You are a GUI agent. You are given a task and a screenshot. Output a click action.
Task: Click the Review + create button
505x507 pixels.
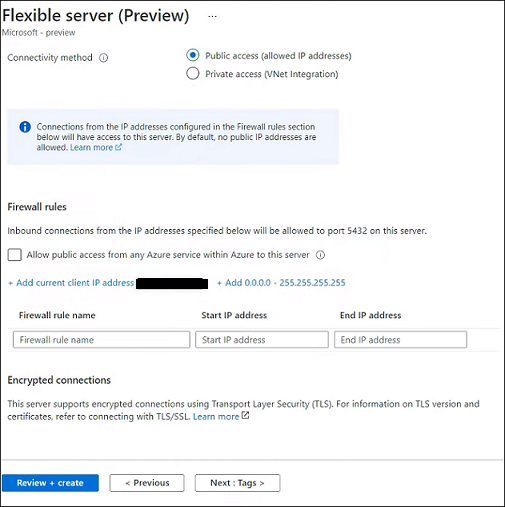pos(50,483)
